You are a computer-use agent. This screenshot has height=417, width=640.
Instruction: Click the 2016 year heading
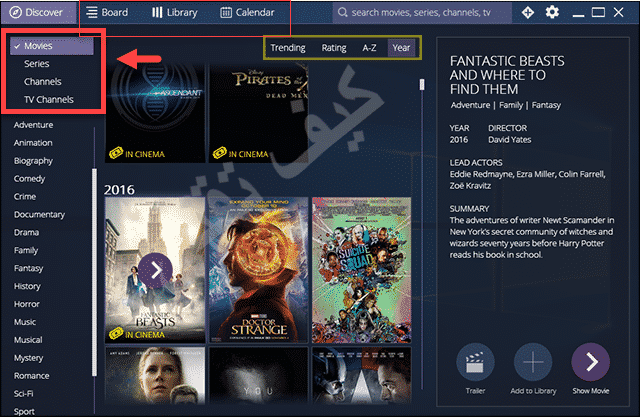pos(119,190)
